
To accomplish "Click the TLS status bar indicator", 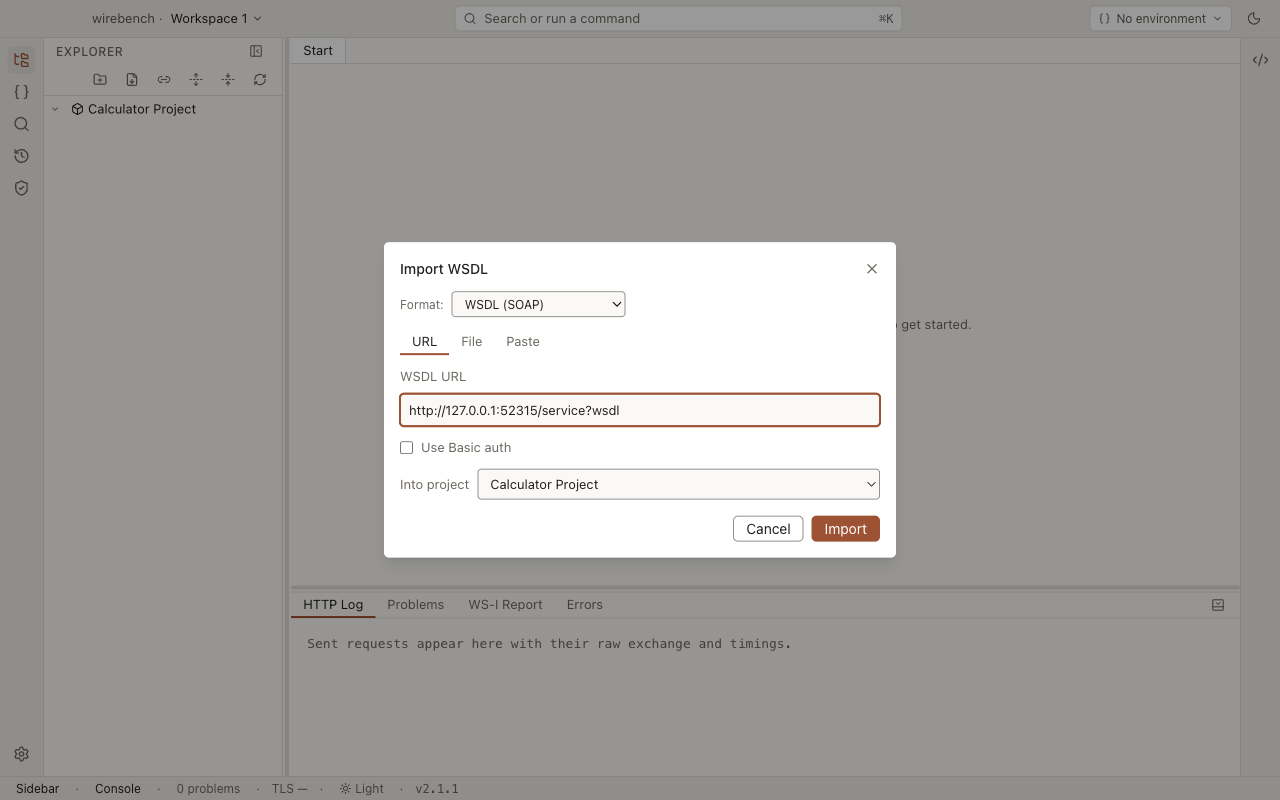I will point(289,789).
